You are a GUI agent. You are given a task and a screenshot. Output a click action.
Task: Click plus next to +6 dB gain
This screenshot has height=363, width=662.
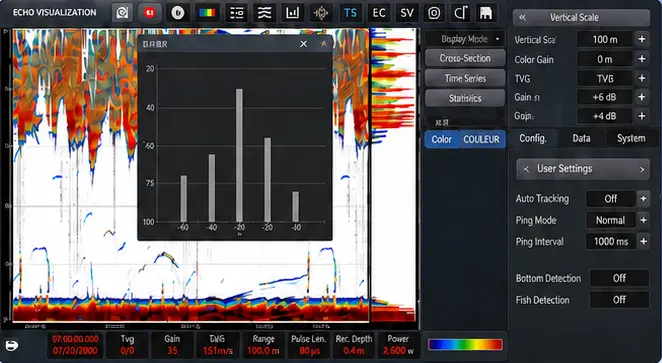coord(642,97)
